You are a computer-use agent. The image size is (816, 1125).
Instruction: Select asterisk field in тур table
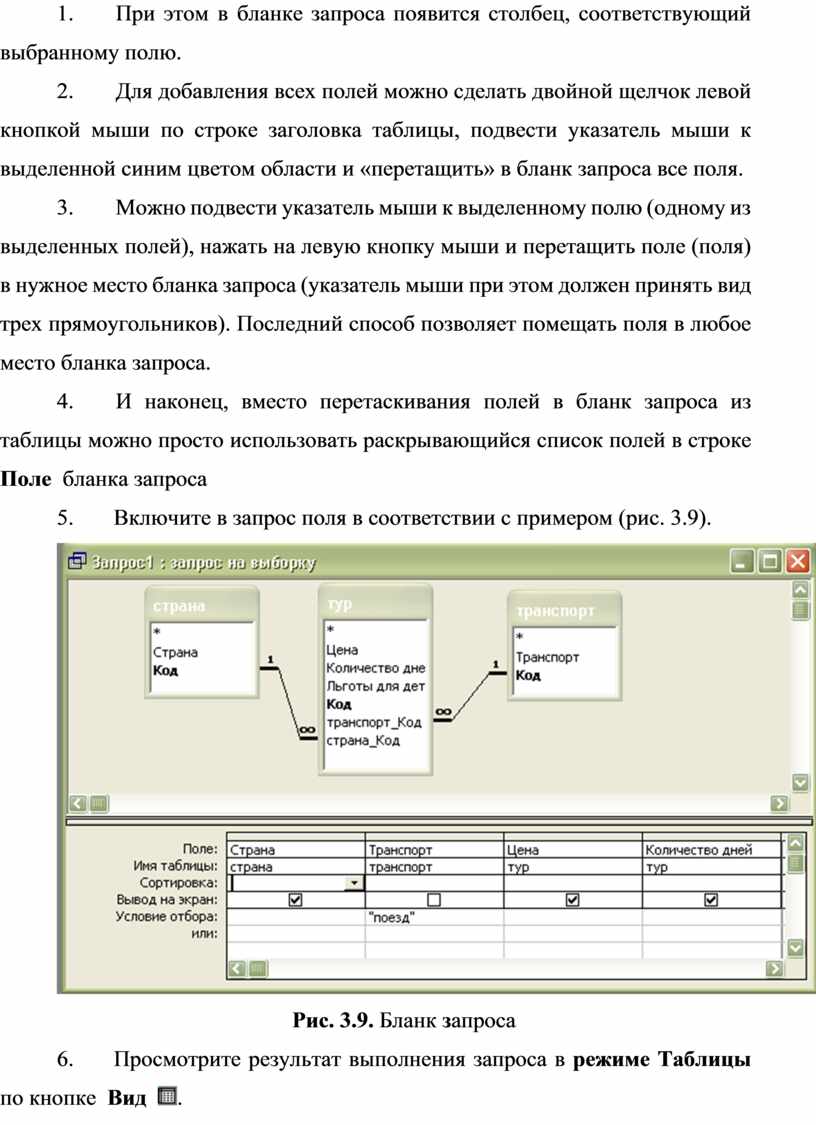(330, 631)
